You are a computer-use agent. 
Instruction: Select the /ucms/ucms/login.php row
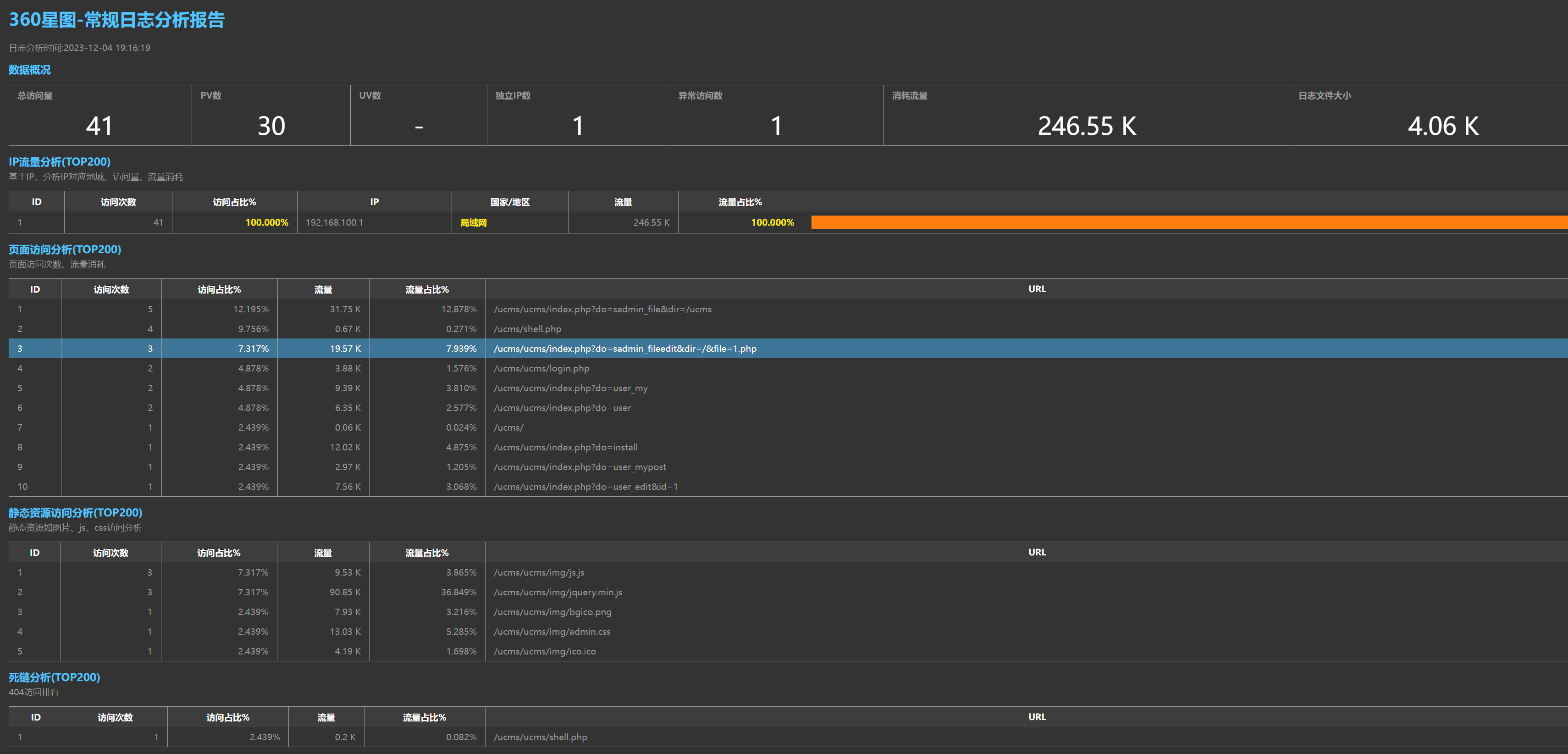pos(788,368)
